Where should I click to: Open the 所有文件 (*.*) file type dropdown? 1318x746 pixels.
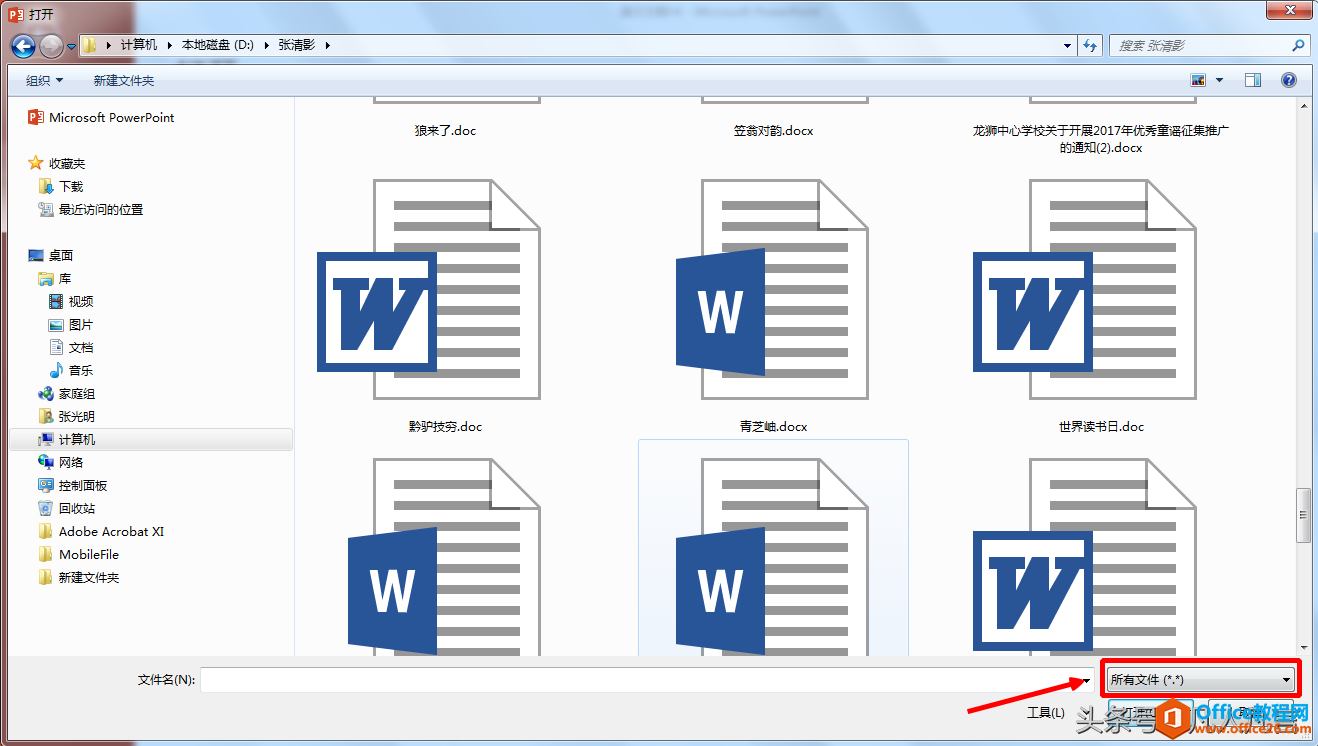[1201, 680]
